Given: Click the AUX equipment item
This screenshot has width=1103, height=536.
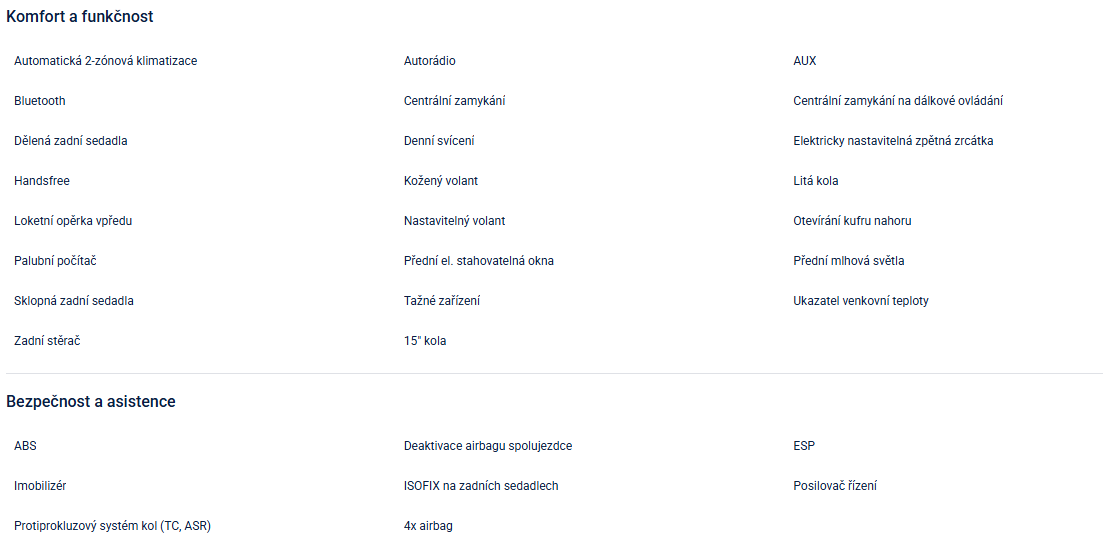Looking at the screenshot, I should pyautogui.click(x=804, y=61).
